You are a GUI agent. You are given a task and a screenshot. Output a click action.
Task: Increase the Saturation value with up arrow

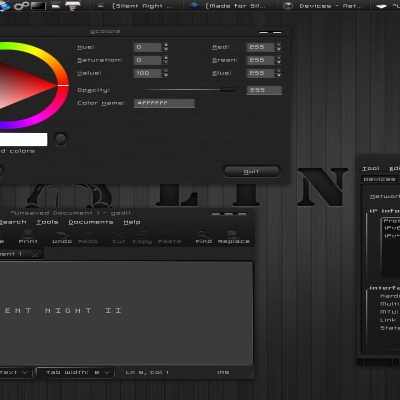point(166,58)
